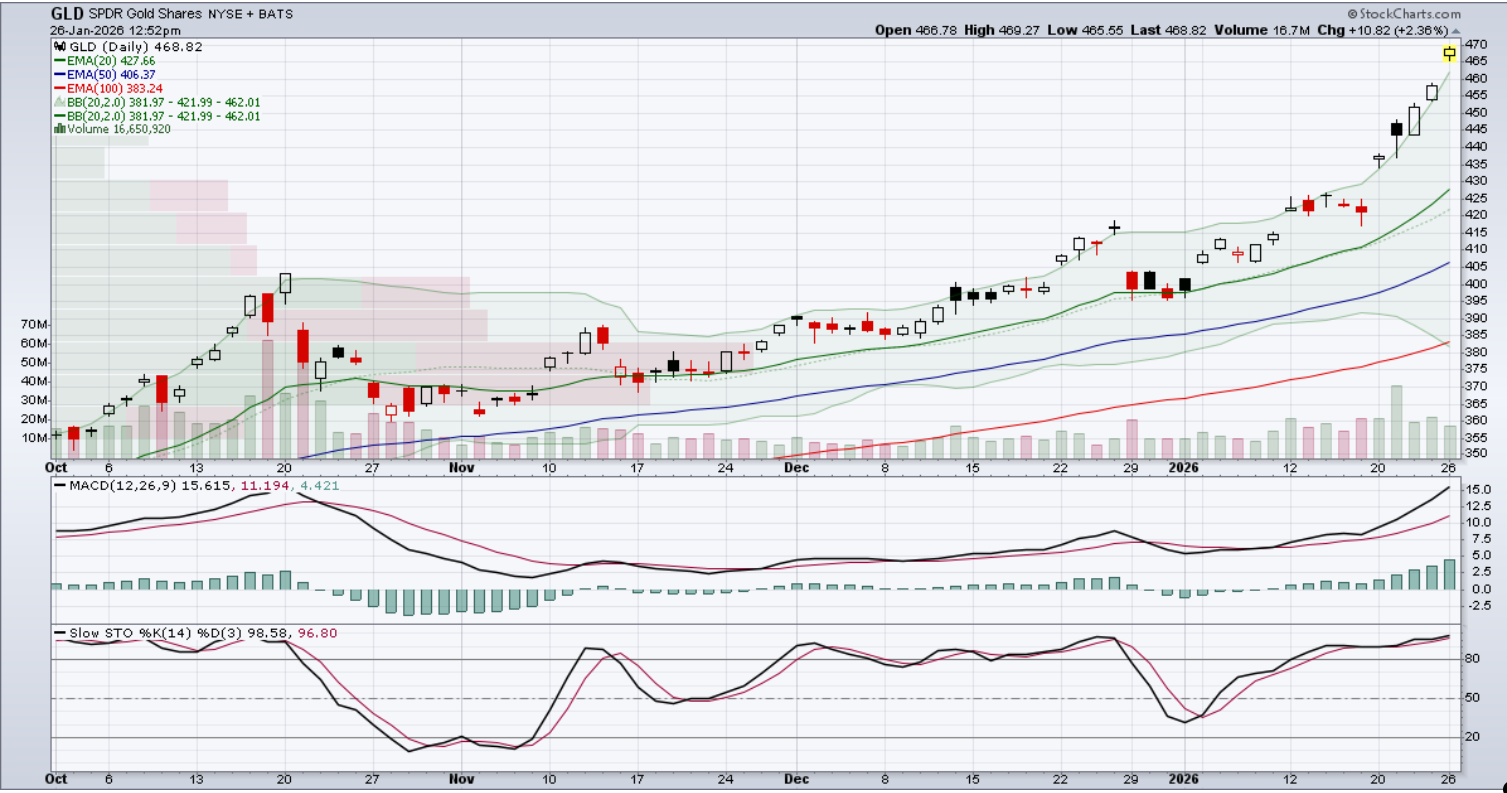The image size is (1507, 793).
Task: Click the volume bars icon in the legend
Action: coord(59,129)
